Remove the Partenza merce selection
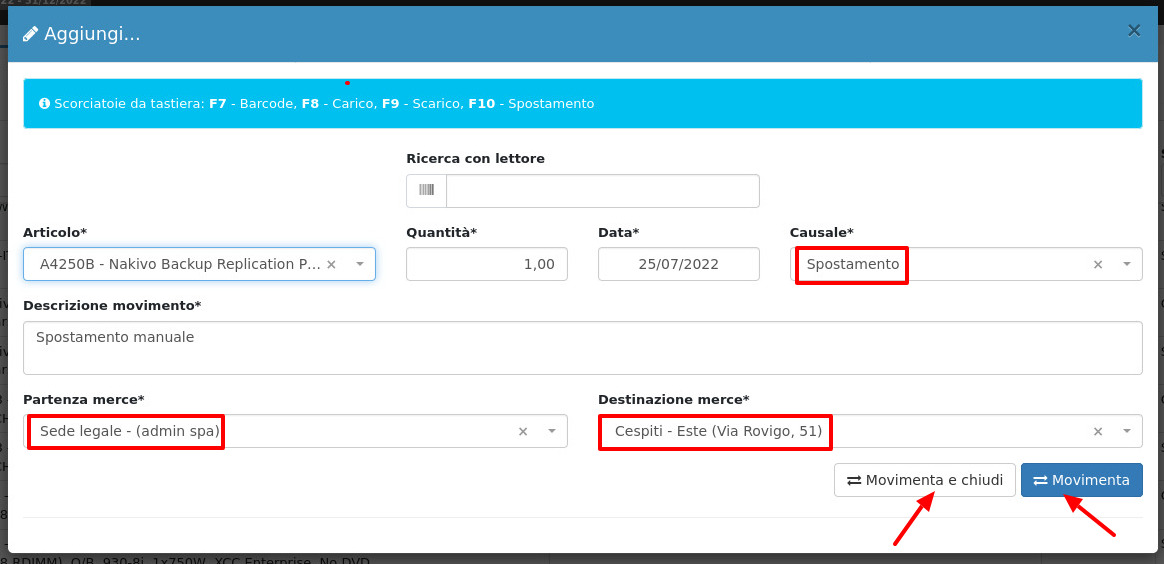This screenshot has height=564, width=1164. (x=523, y=431)
